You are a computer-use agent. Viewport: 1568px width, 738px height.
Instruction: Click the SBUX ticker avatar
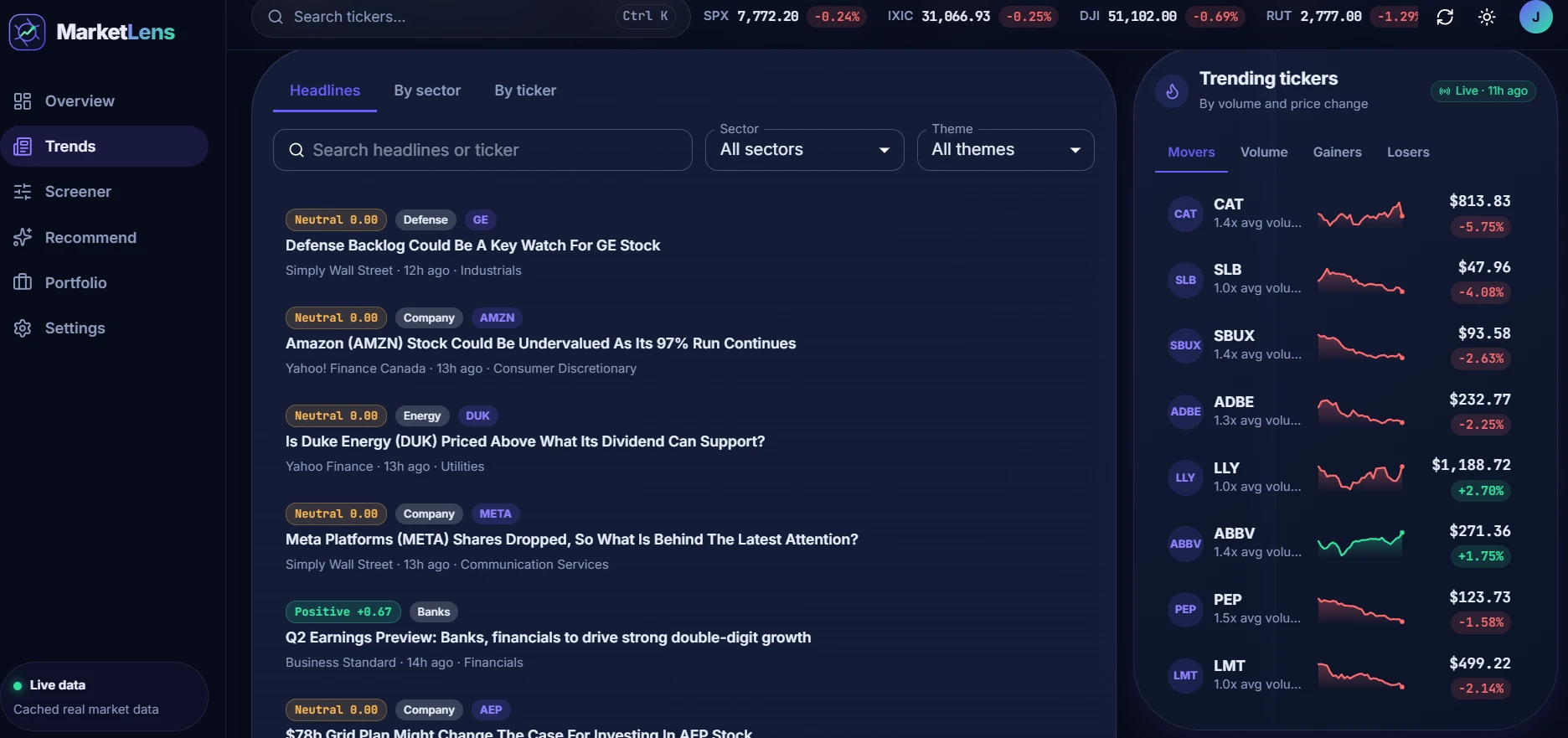click(1185, 345)
